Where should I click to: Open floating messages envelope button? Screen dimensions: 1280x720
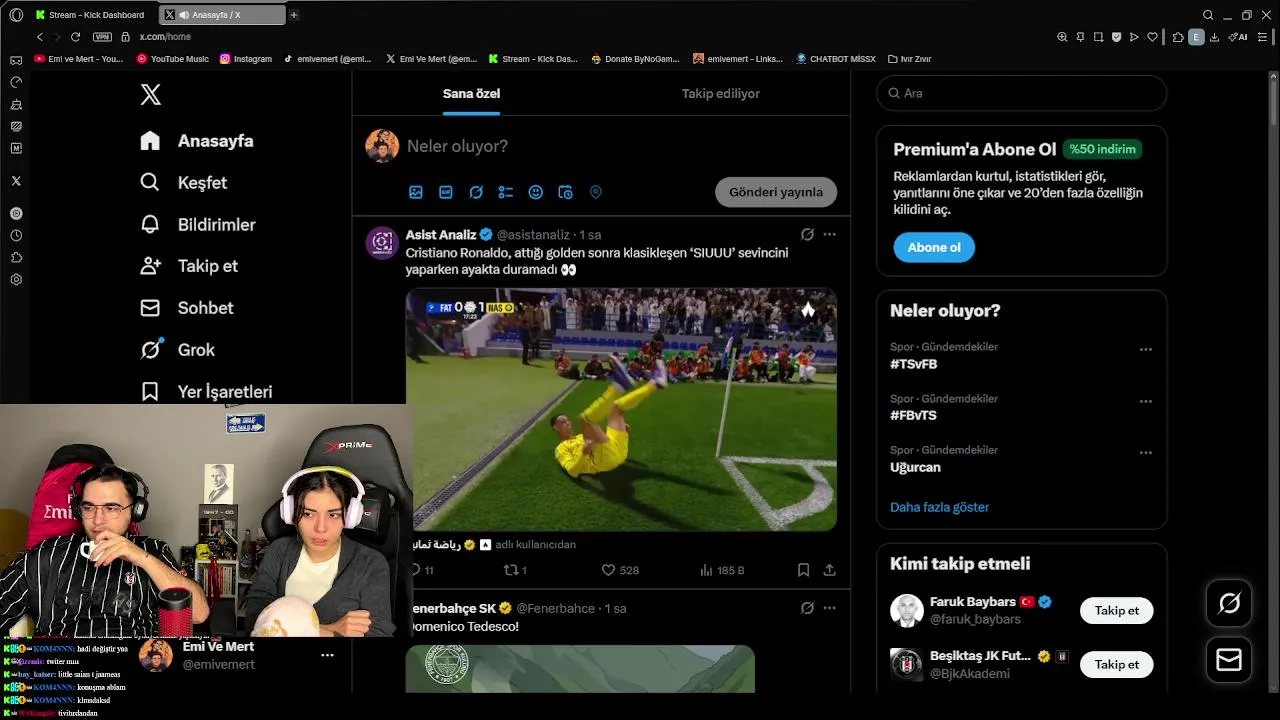point(1229,660)
